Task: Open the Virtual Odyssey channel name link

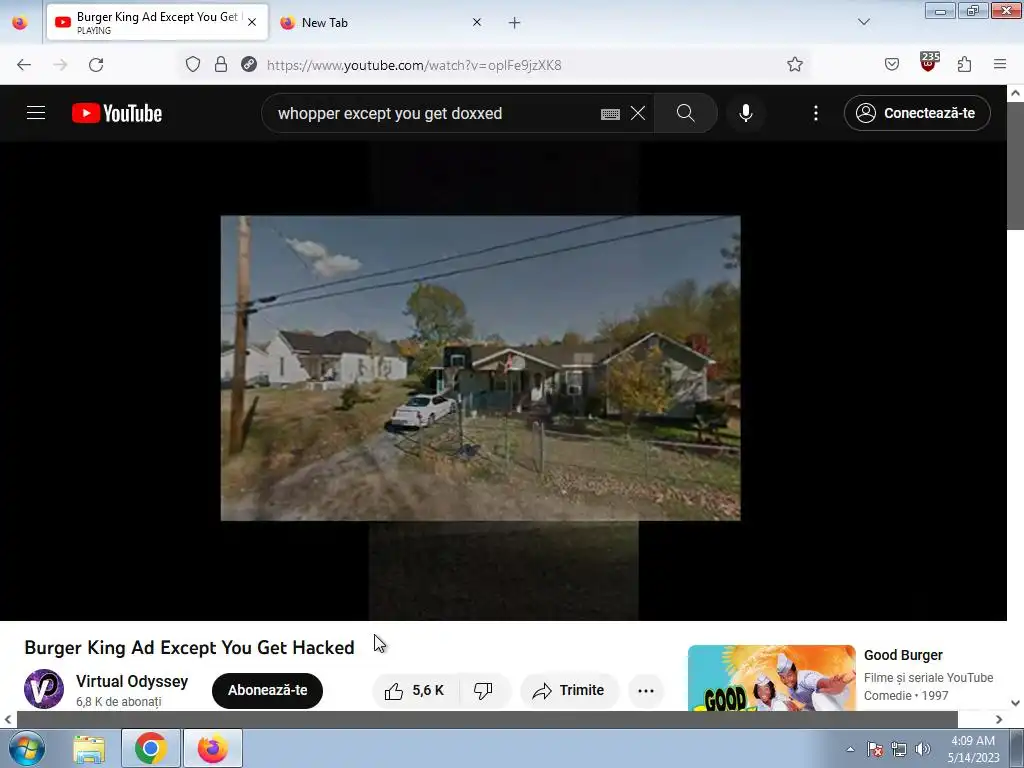Action: pyautogui.click(x=132, y=681)
